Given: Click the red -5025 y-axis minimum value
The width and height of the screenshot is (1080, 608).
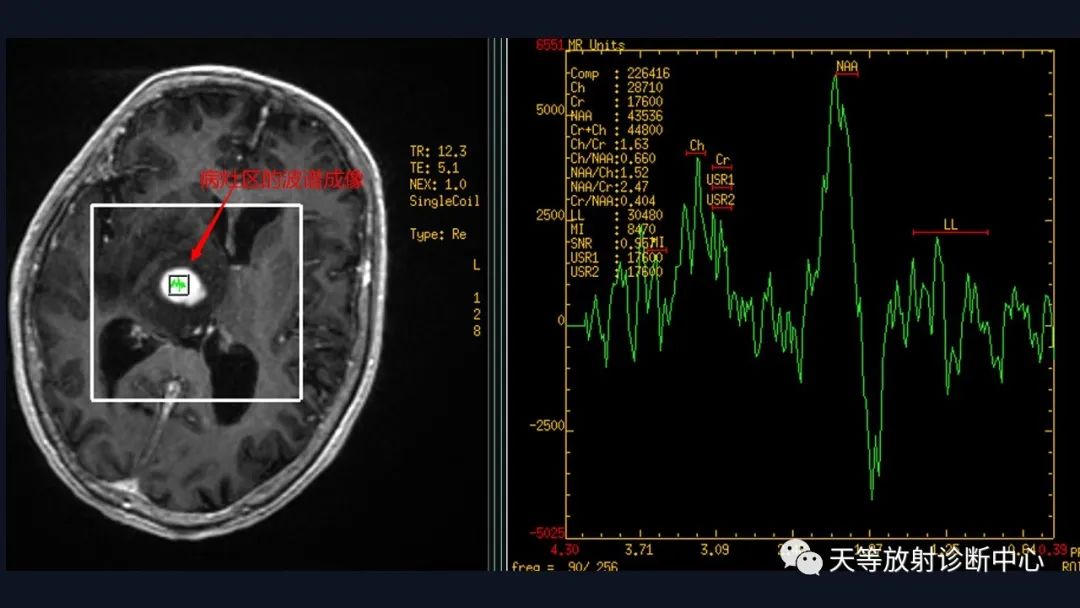Looking at the screenshot, I should pos(547,533).
